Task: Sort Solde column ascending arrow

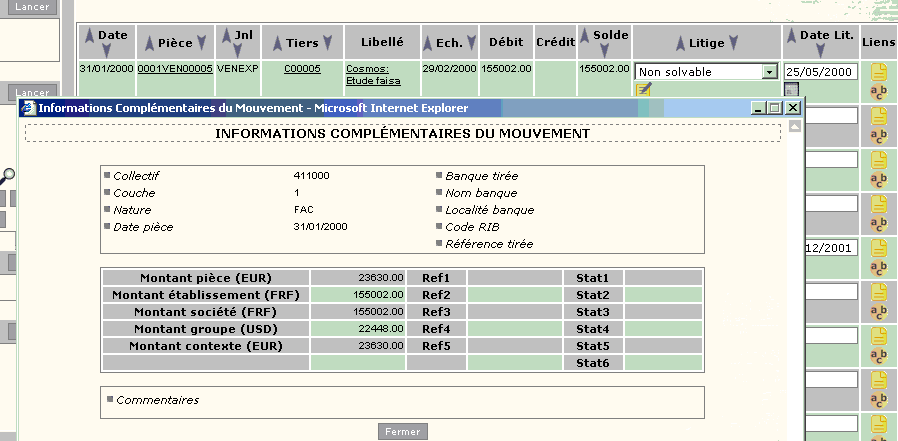Action: [585, 36]
